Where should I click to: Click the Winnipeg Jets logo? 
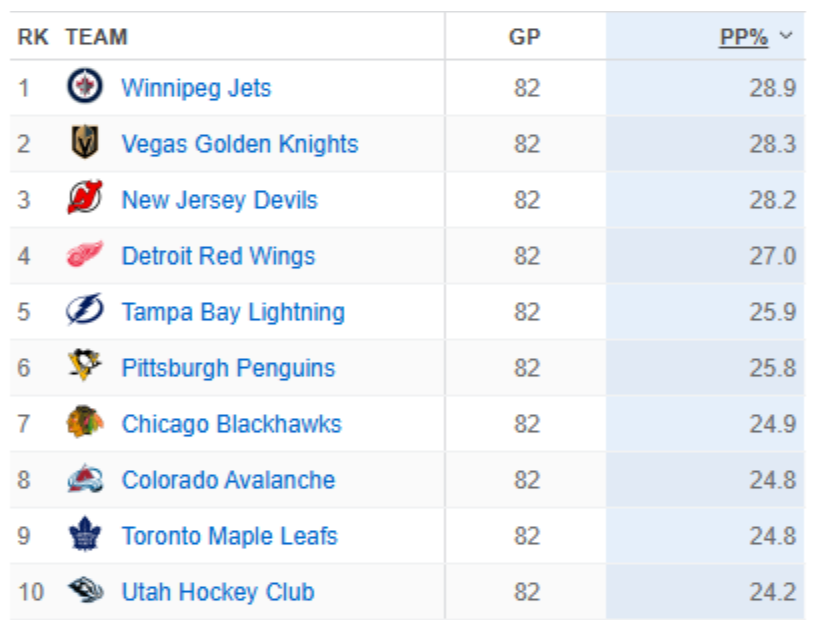[85, 86]
